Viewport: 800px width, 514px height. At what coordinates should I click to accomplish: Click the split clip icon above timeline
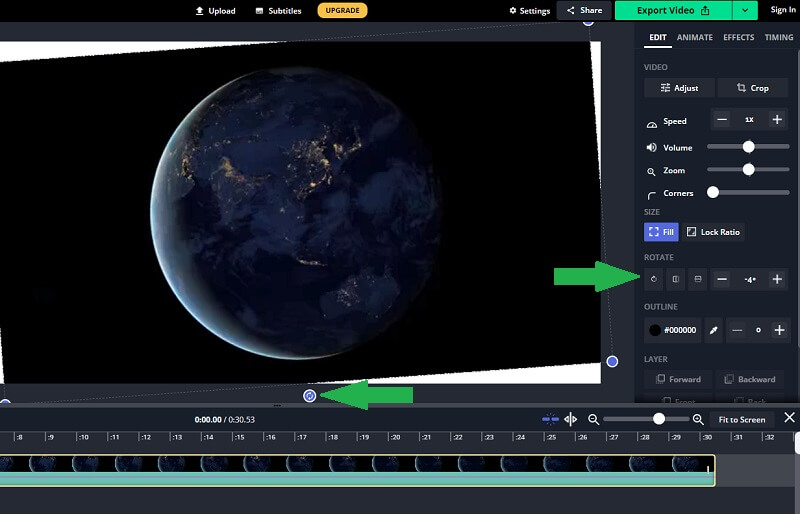(x=571, y=419)
